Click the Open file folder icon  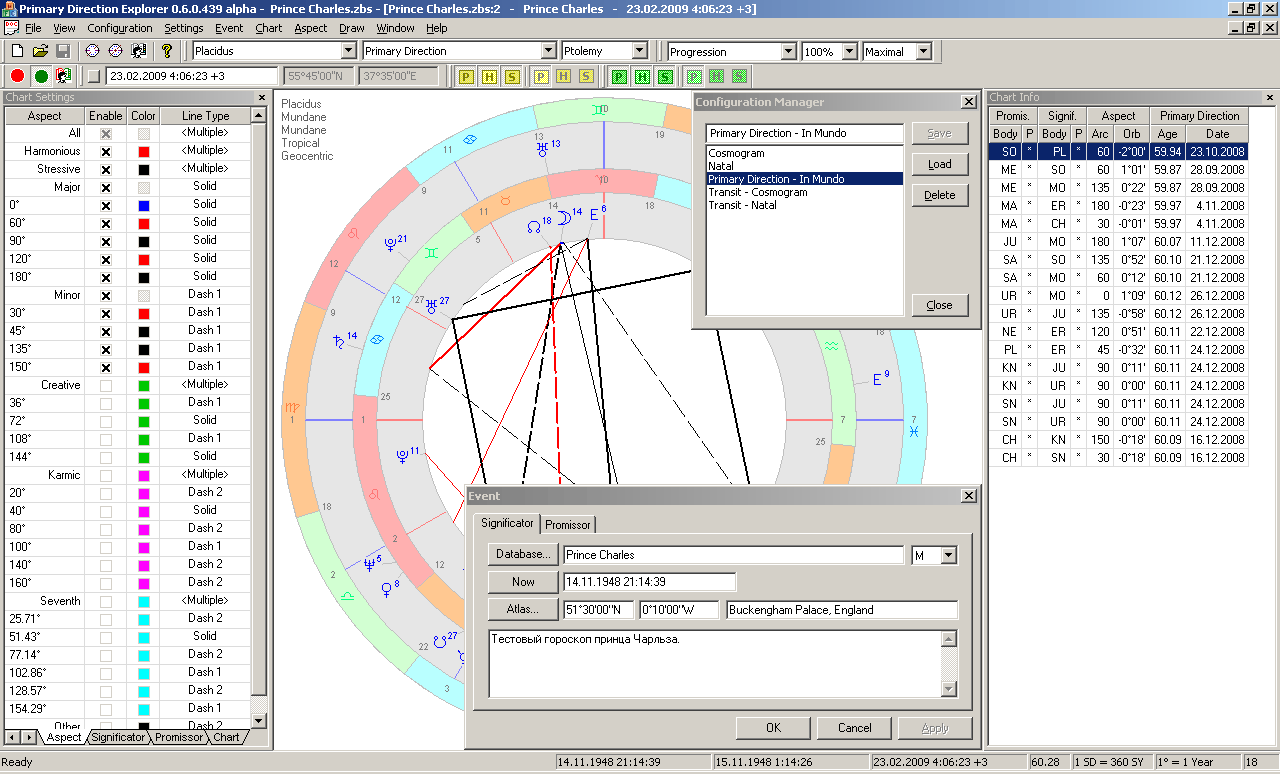pos(40,51)
